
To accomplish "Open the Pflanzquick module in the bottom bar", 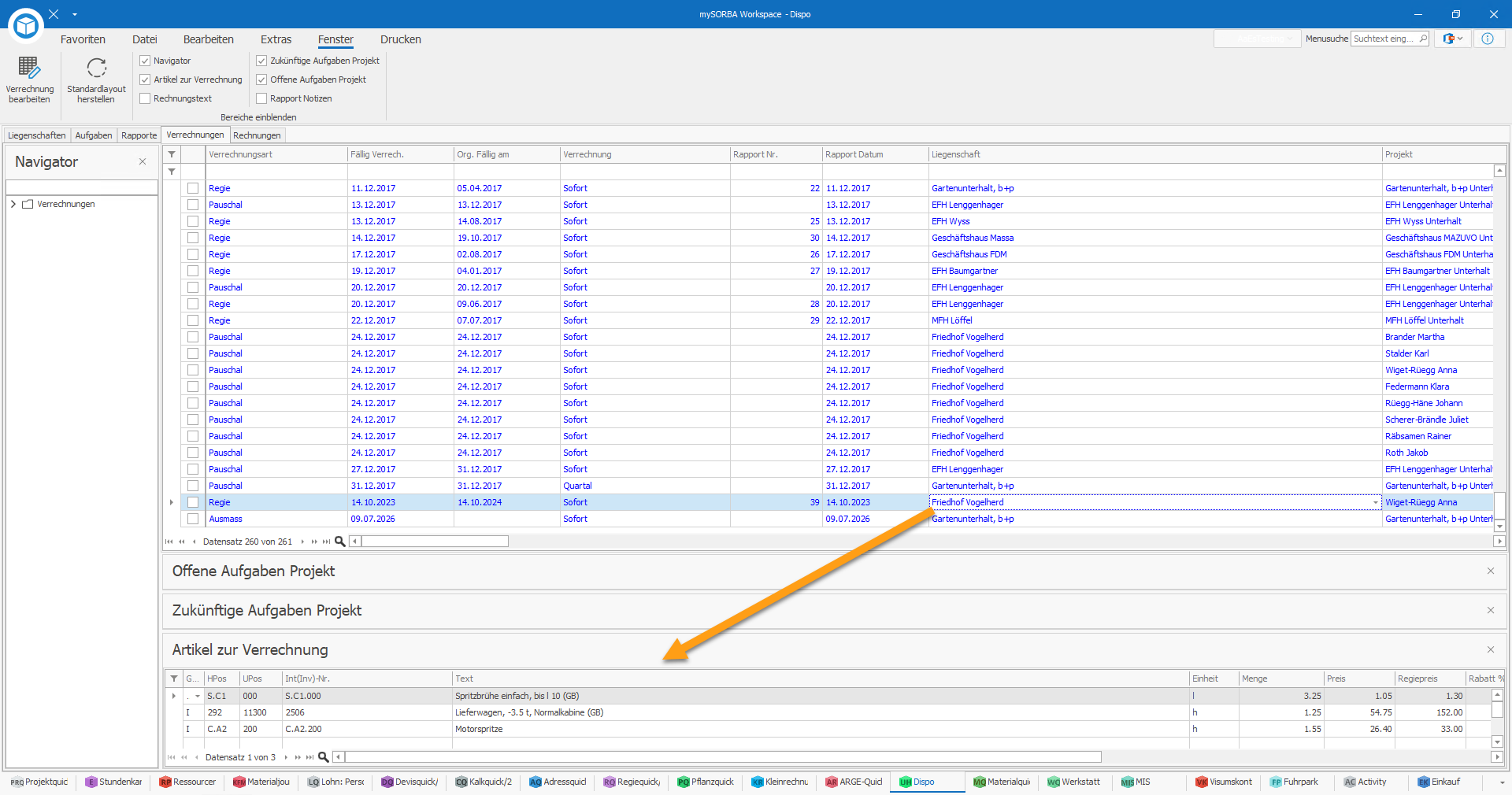I will pos(706,782).
